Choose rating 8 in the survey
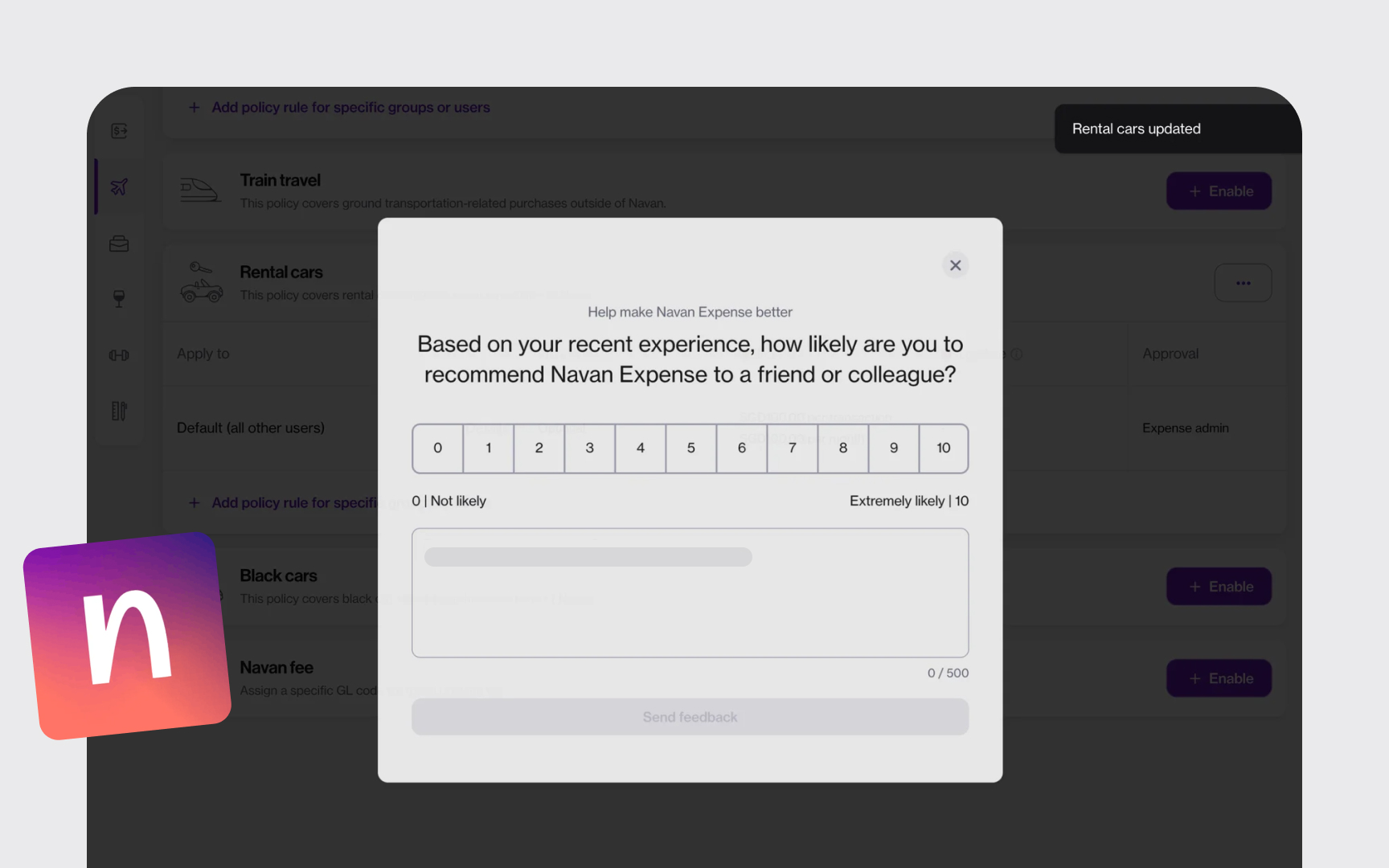The height and width of the screenshot is (868, 1389). tap(843, 448)
